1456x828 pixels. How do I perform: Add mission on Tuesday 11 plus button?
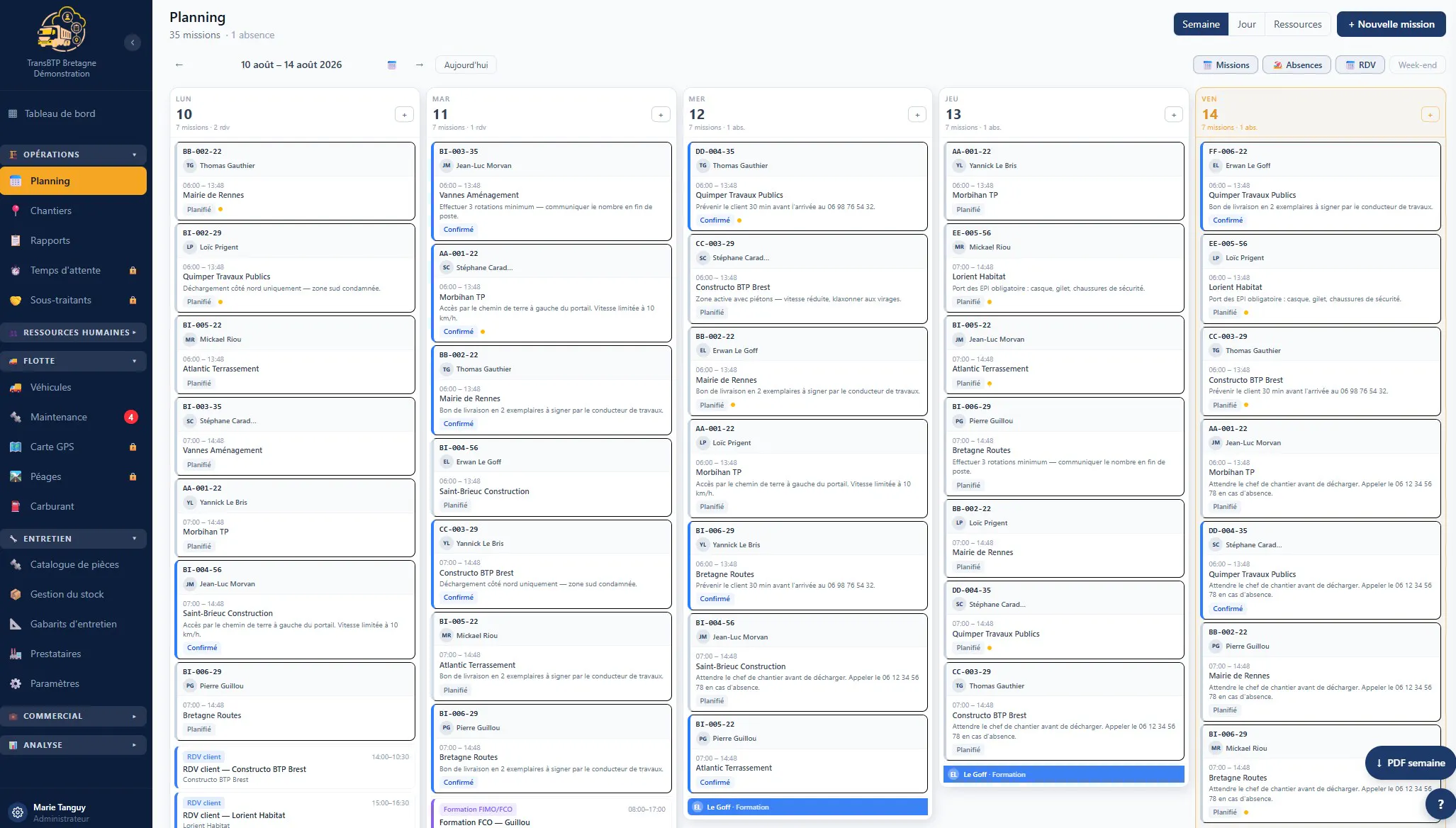tap(661, 115)
